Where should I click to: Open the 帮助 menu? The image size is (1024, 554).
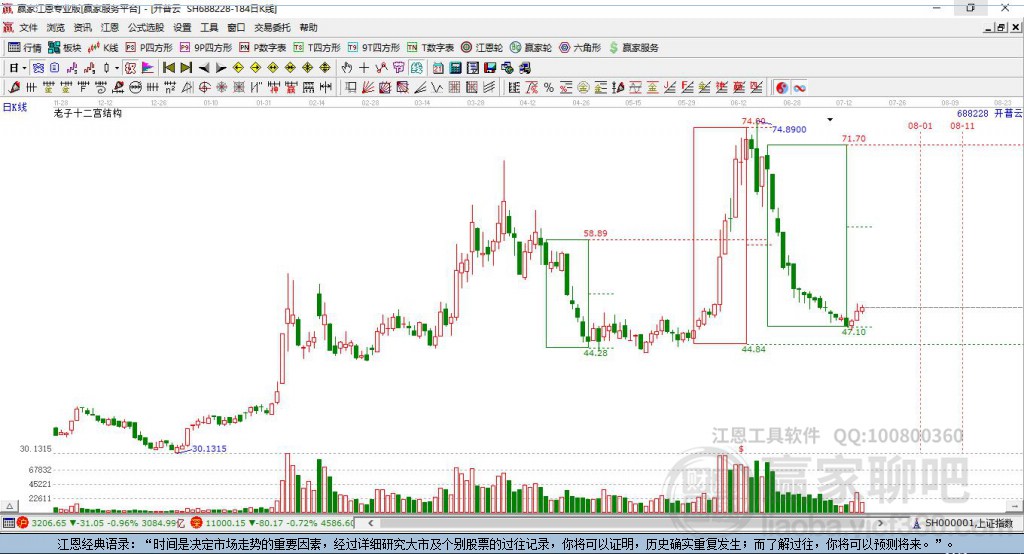click(x=308, y=27)
